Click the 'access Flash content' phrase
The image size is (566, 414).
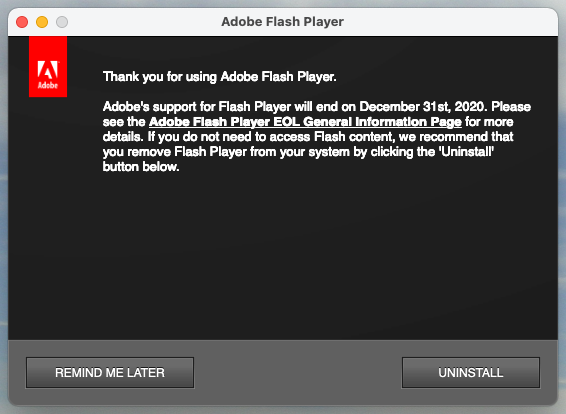332,137
